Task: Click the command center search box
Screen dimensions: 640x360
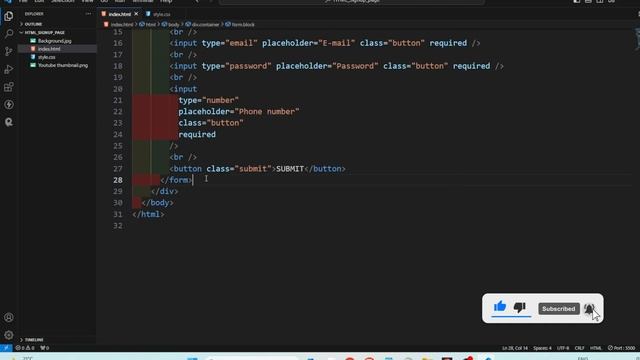Action: point(351,2)
